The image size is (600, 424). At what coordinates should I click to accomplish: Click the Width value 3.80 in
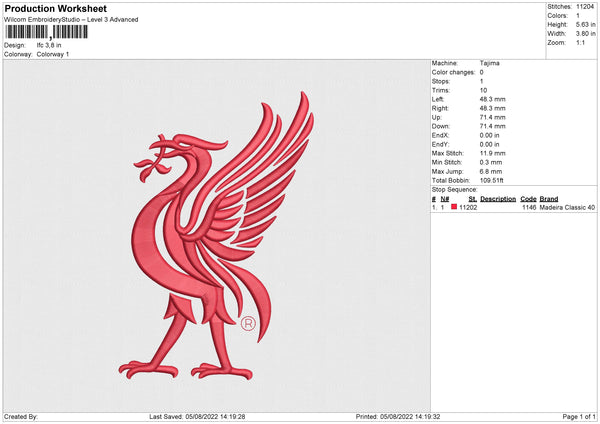[585, 34]
